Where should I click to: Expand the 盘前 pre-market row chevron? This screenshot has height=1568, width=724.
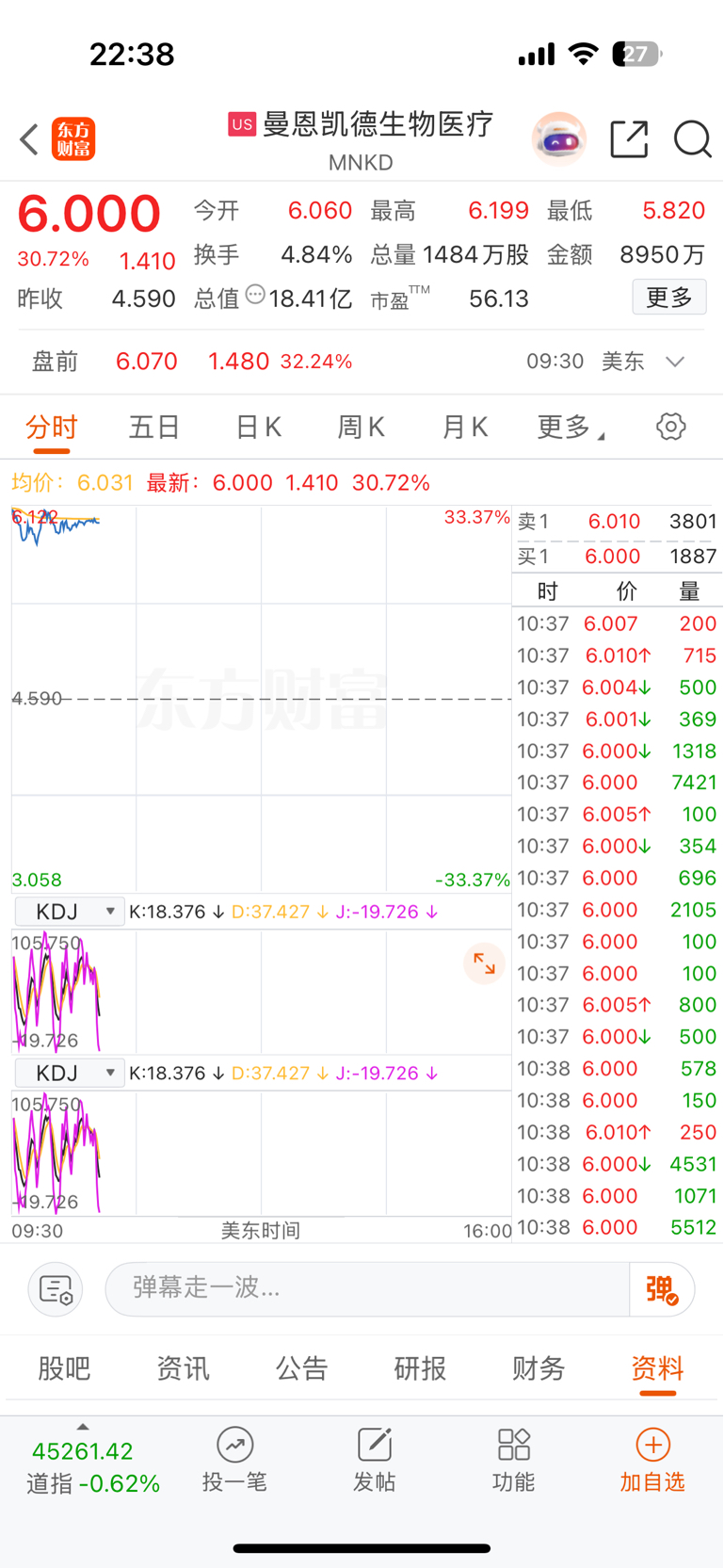click(x=675, y=362)
